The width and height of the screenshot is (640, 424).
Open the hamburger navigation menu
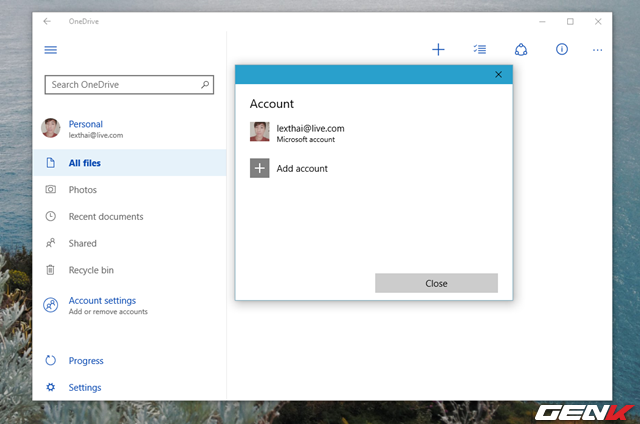(x=51, y=50)
